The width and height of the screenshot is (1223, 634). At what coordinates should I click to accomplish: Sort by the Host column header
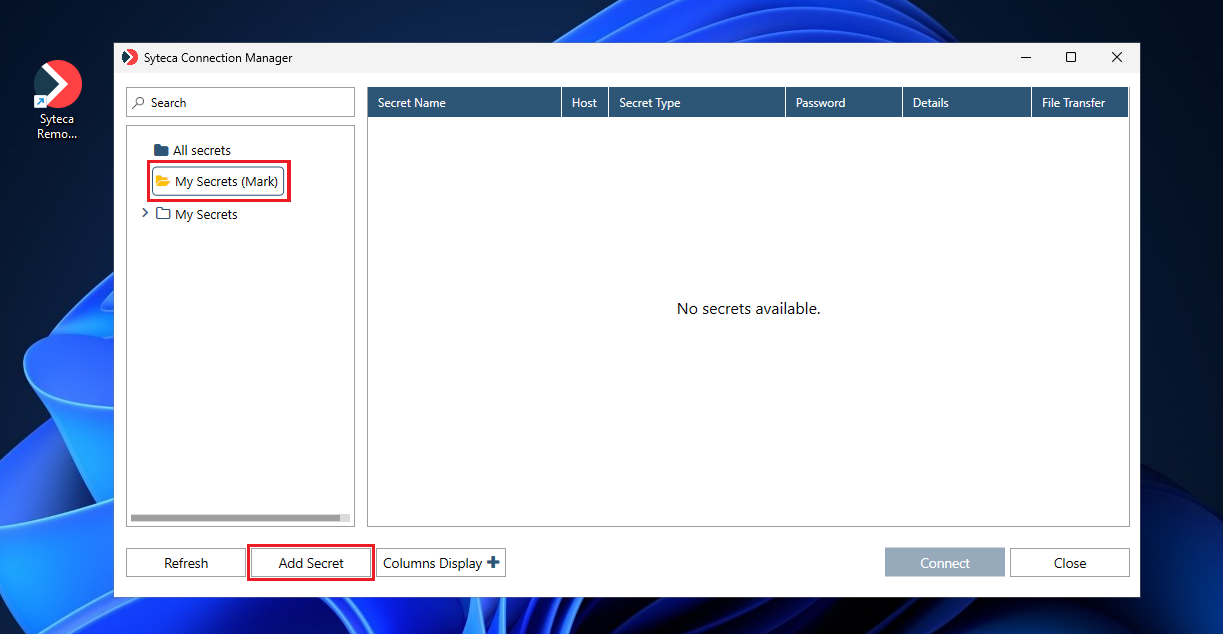[x=584, y=103]
